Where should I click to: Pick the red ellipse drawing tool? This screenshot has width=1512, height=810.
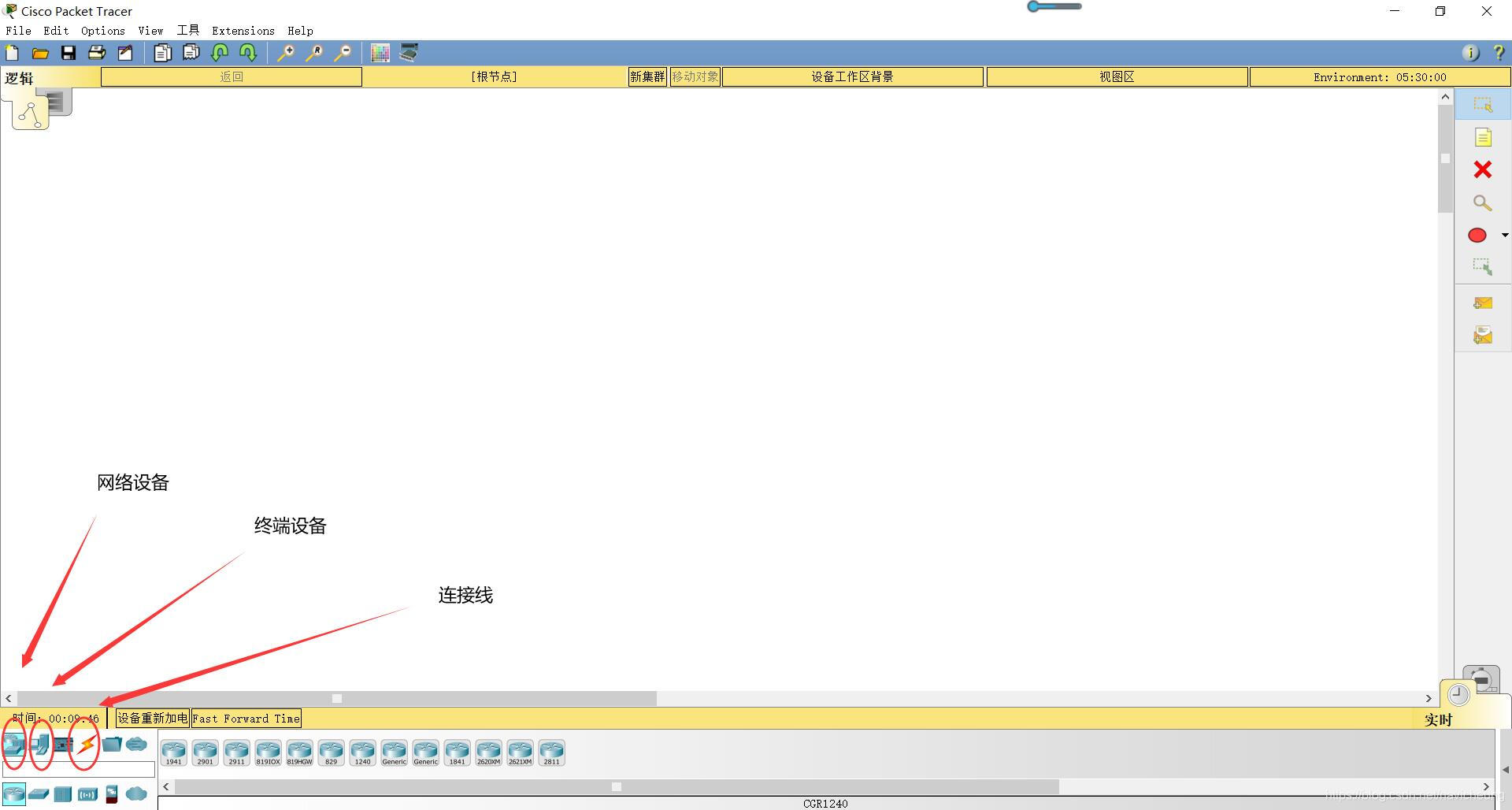click(x=1477, y=236)
